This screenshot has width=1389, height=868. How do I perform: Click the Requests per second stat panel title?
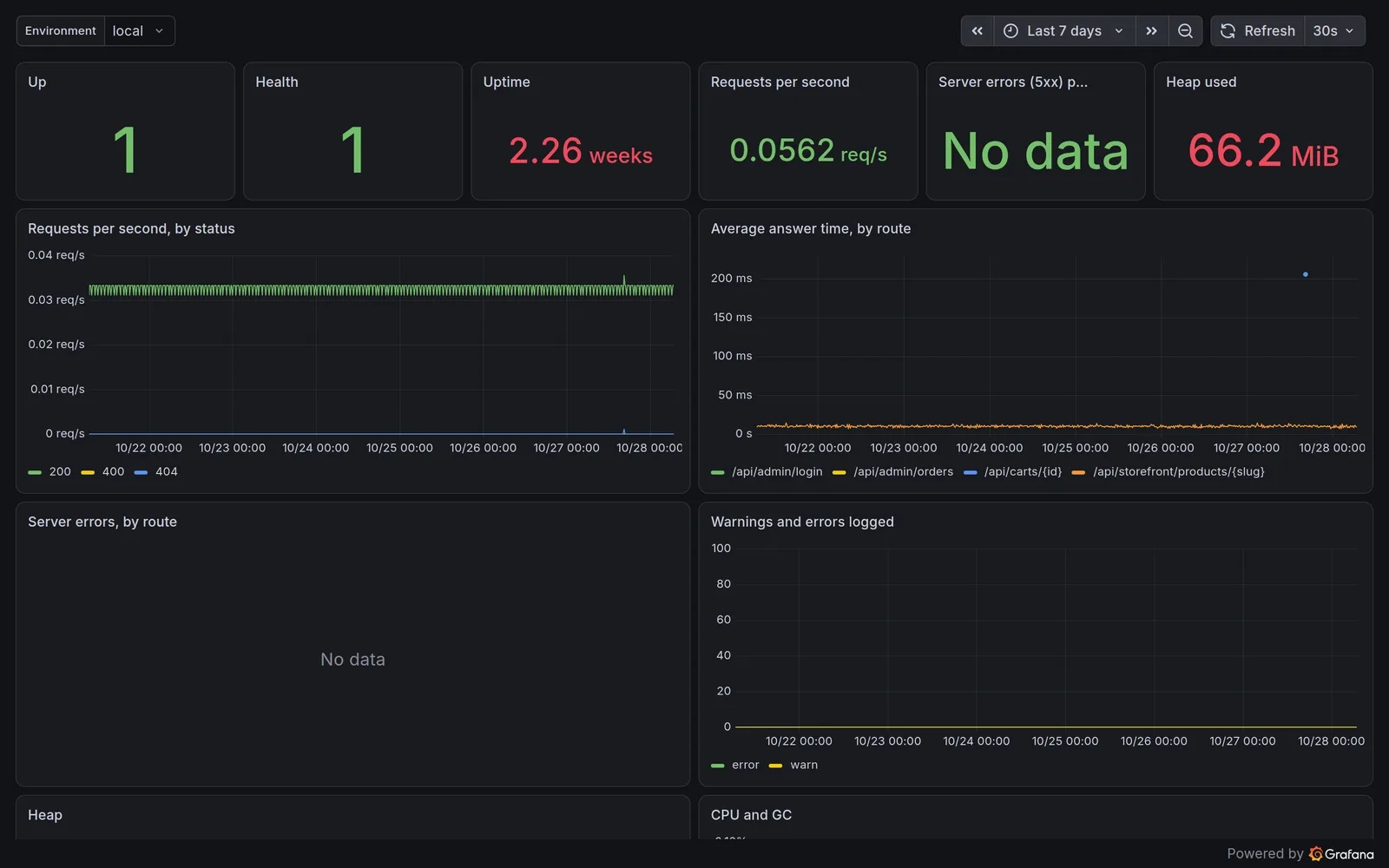(780, 82)
